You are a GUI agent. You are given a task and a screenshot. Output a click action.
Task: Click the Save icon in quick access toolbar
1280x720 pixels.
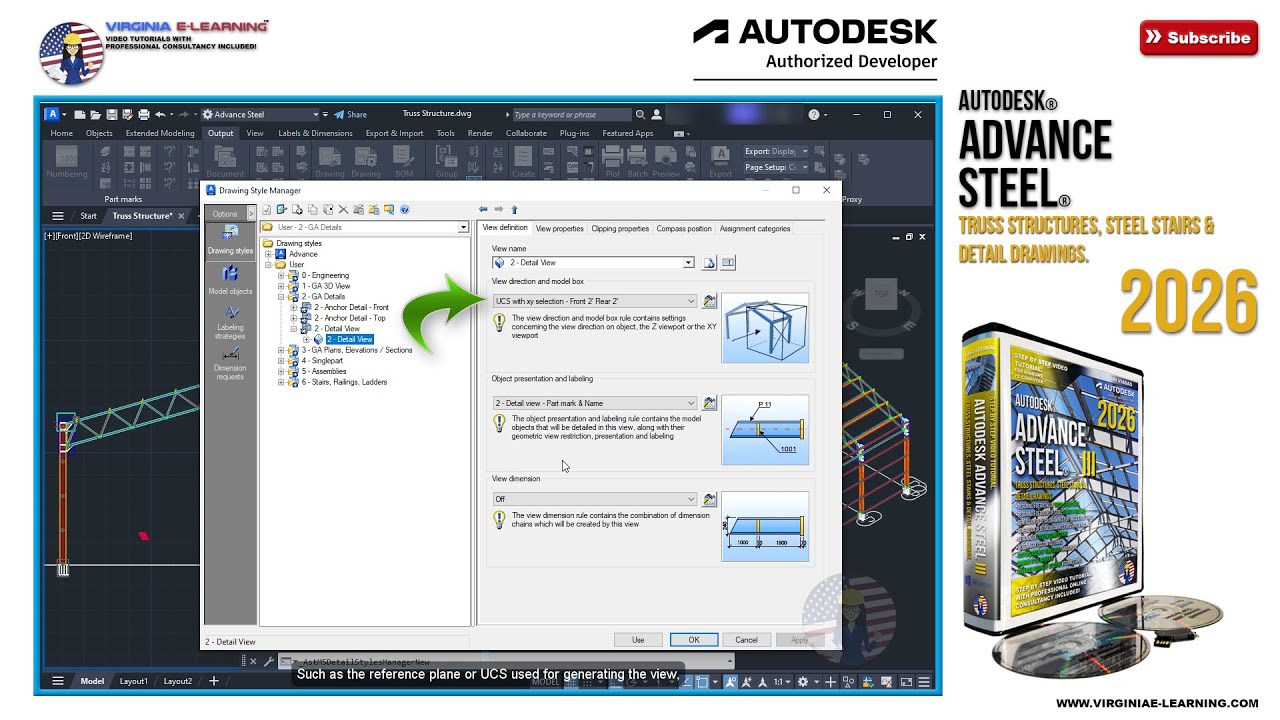pos(112,114)
